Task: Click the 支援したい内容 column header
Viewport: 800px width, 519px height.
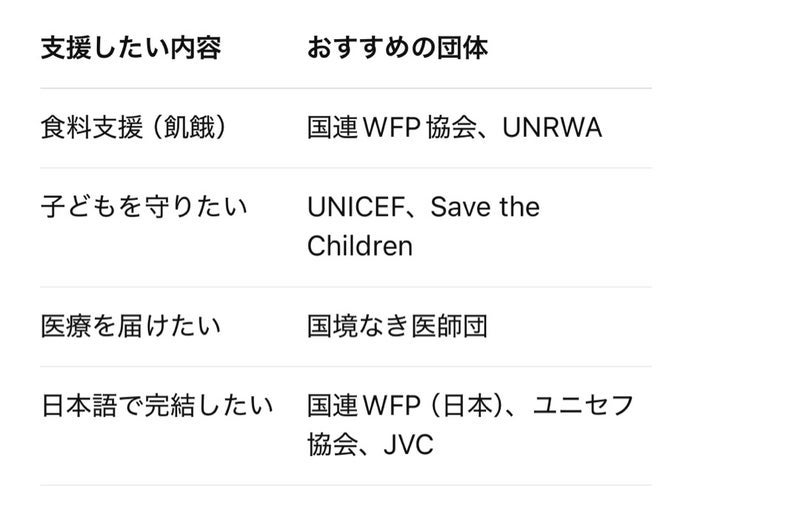Action: pos(130,48)
